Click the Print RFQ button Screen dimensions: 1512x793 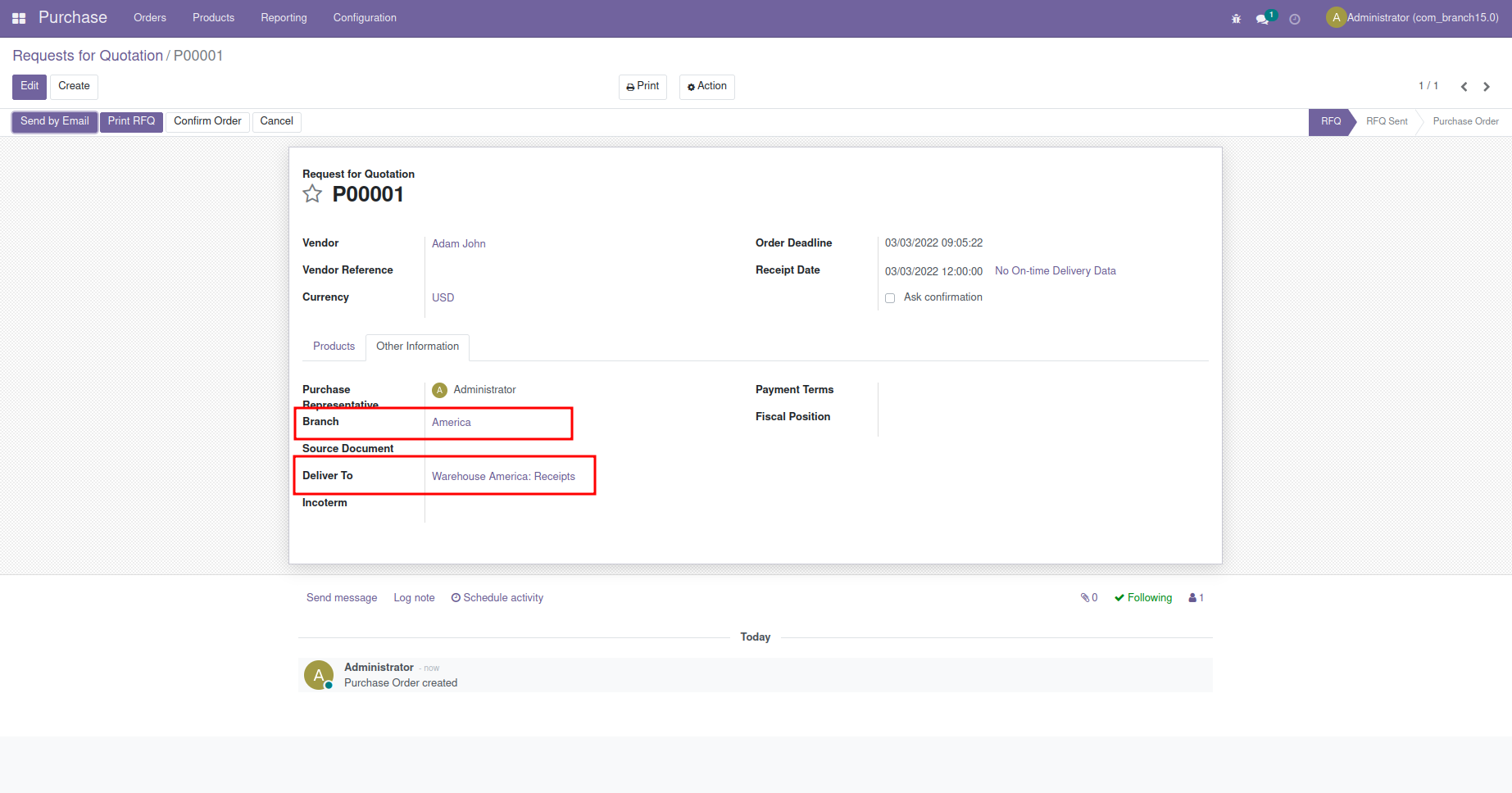[x=131, y=122]
